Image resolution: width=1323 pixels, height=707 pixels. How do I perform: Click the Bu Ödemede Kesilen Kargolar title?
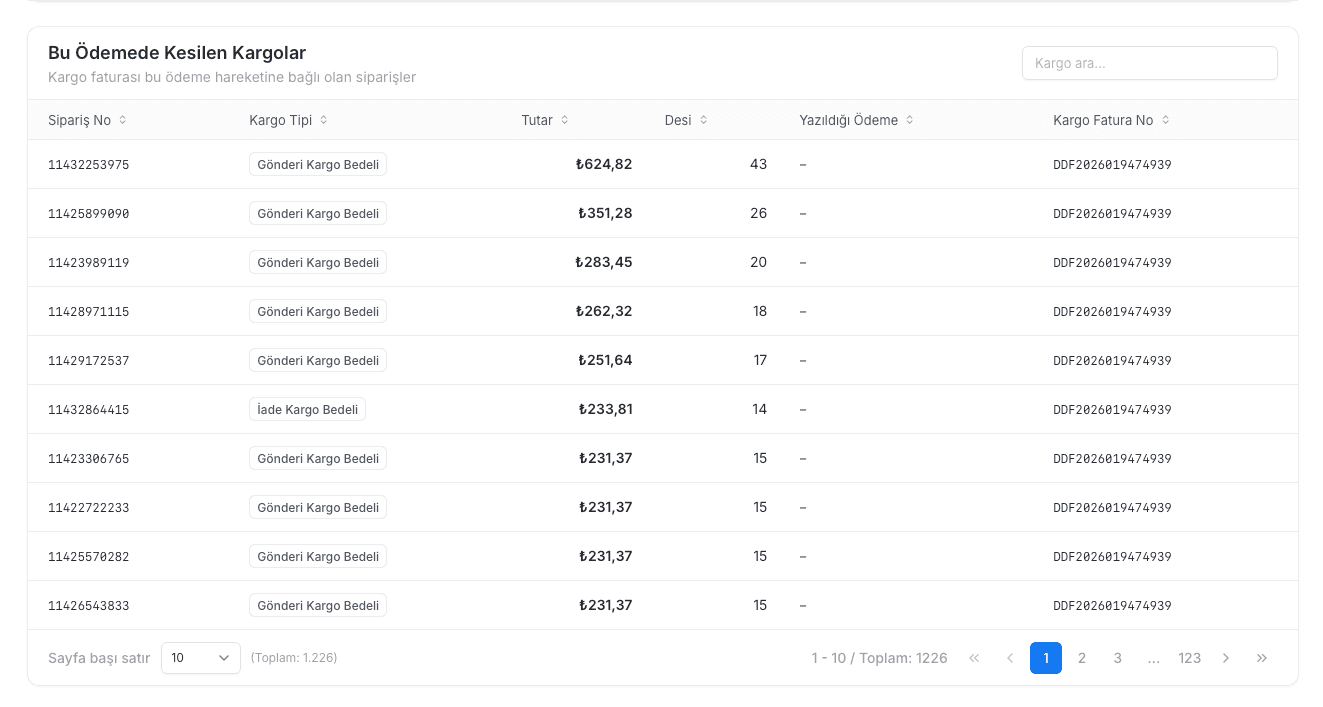[177, 53]
